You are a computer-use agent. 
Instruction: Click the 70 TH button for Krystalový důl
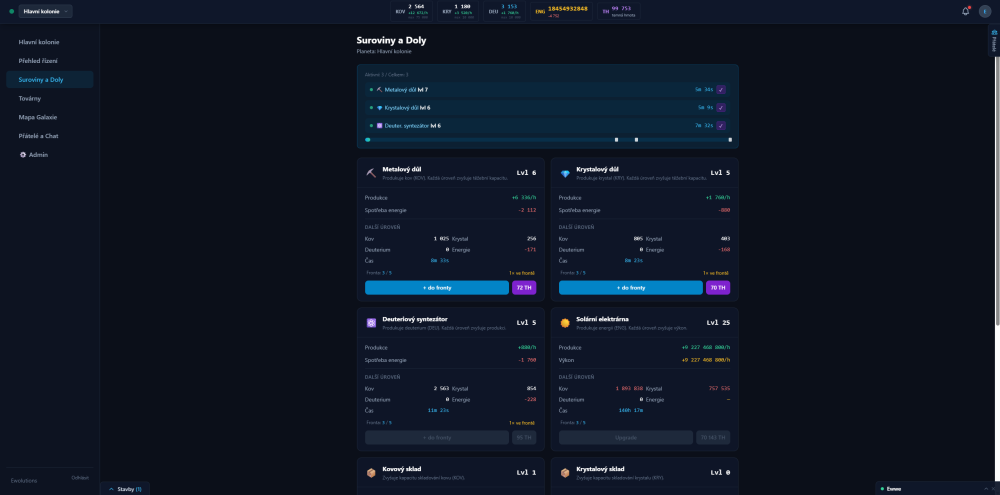tap(718, 288)
